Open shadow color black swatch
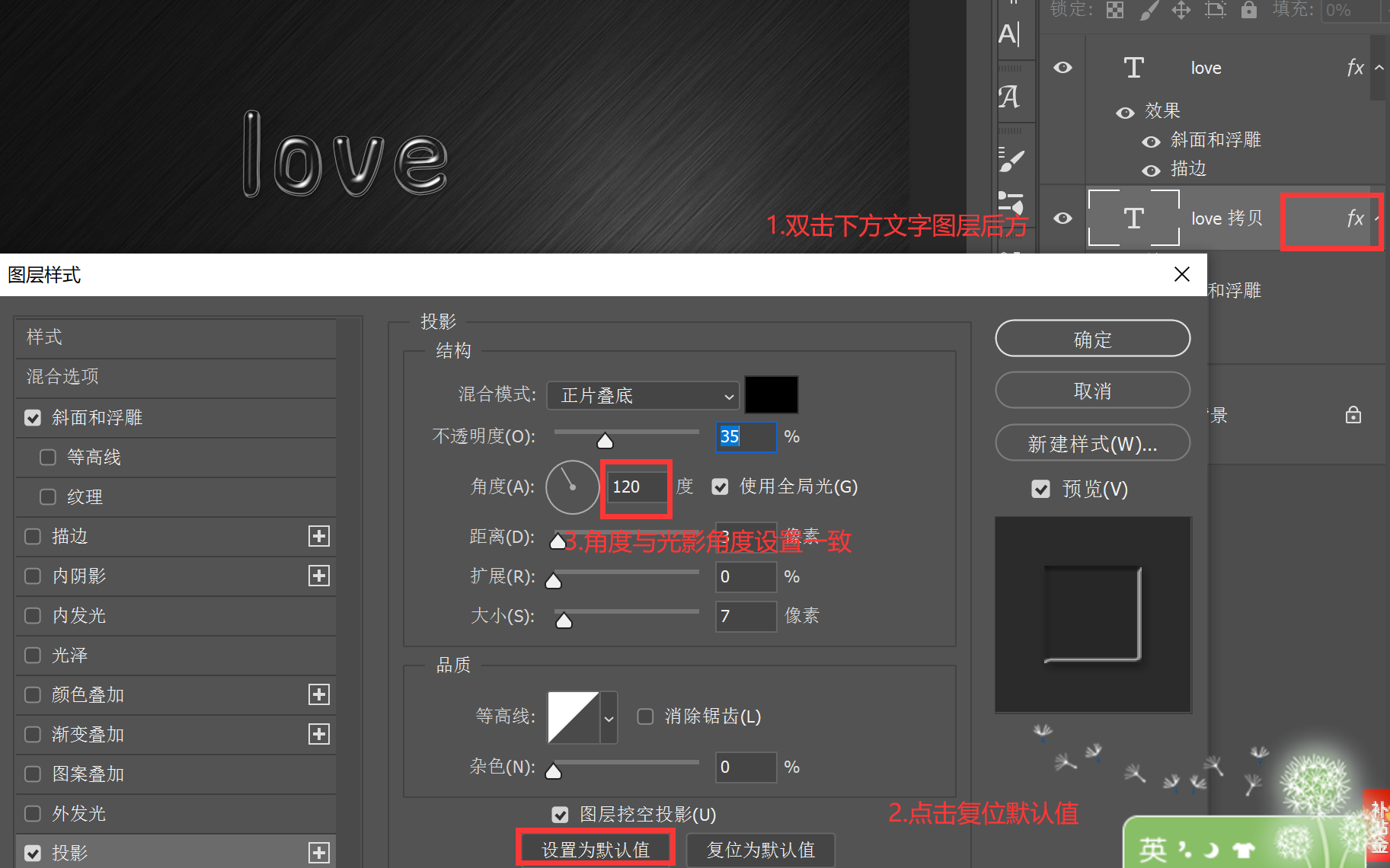Image resolution: width=1390 pixels, height=868 pixels. pyautogui.click(x=771, y=395)
